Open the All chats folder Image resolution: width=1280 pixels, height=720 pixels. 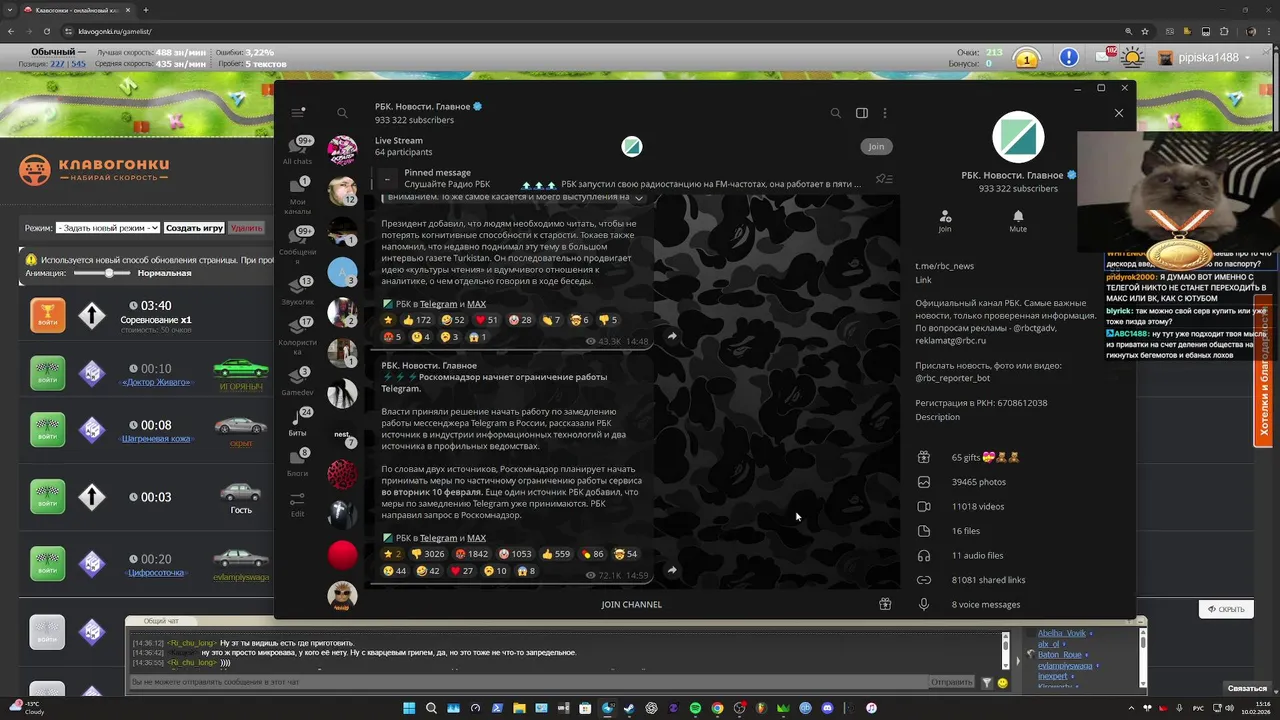point(298,151)
